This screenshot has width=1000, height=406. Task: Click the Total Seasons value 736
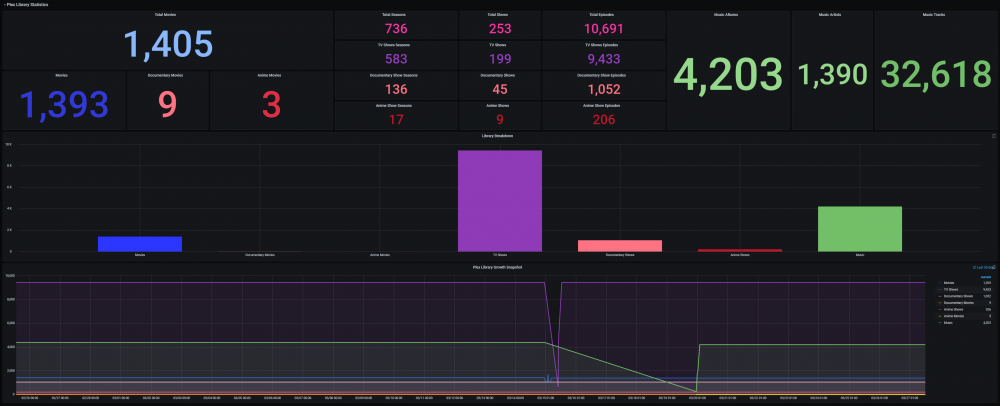tap(396, 29)
